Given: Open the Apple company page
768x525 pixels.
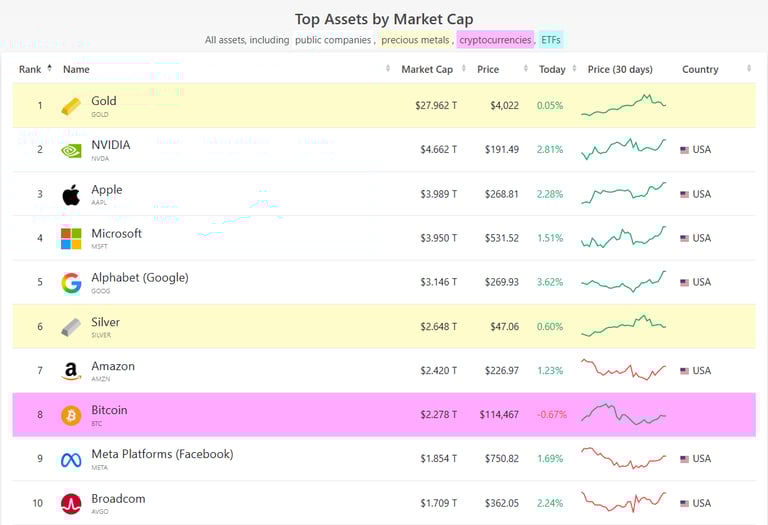Looking at the screenshot, I should [107, 190].
